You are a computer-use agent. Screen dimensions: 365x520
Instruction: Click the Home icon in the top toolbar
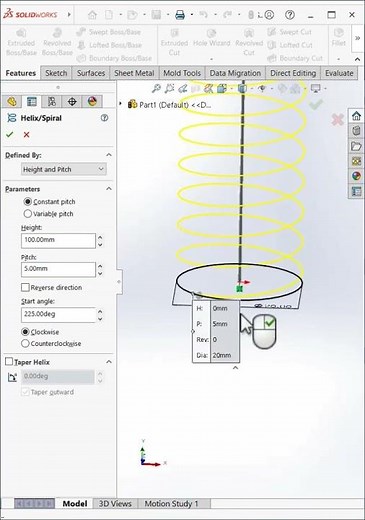(92, 15)
